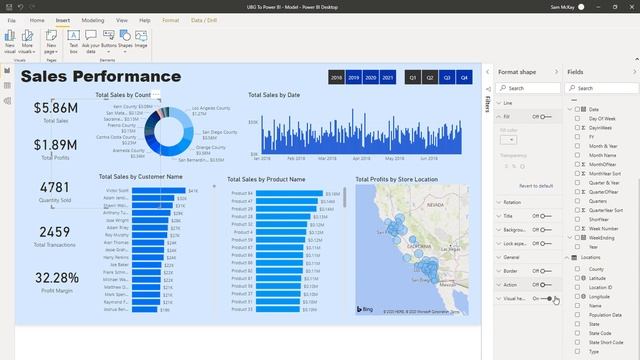Collapse the Format shape pane with arrow
The height and width of the screenshot is (360, 640).
click(x=556, y=72)
